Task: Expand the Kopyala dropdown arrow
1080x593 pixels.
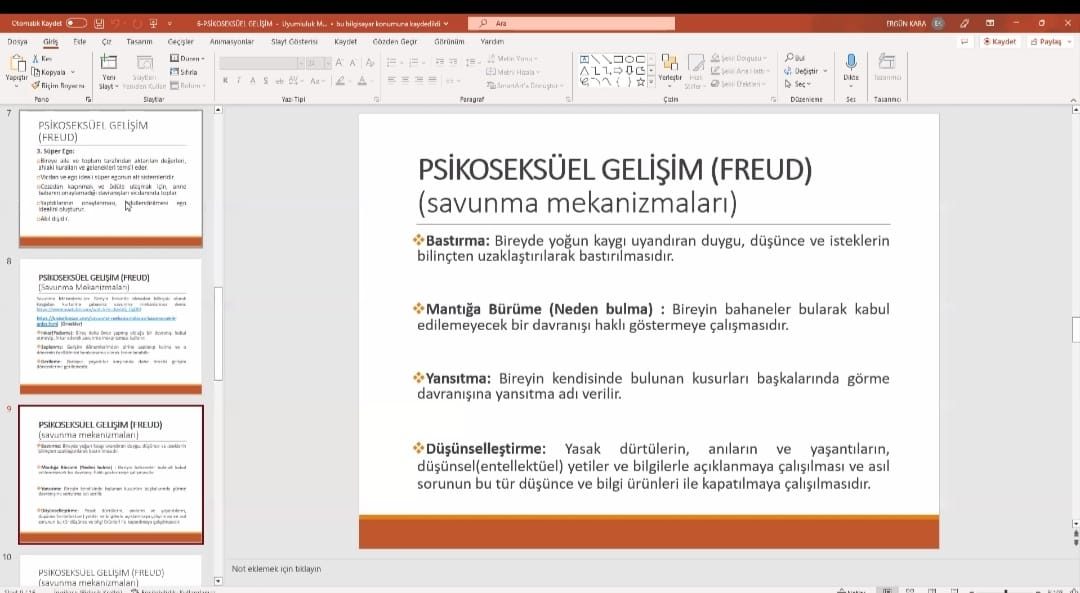Action: [73, 72]
